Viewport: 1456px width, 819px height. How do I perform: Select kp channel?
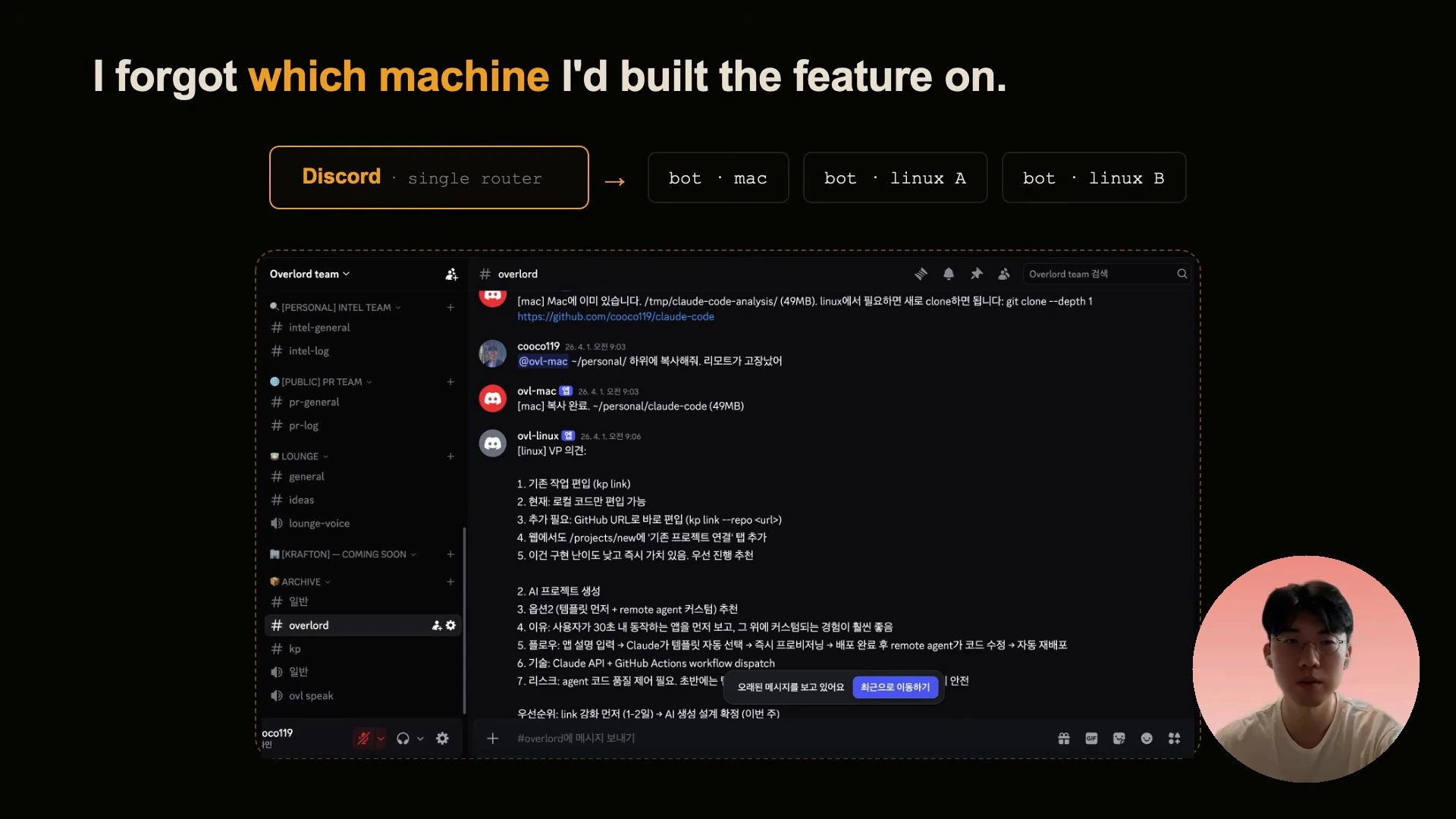point(362,649)
